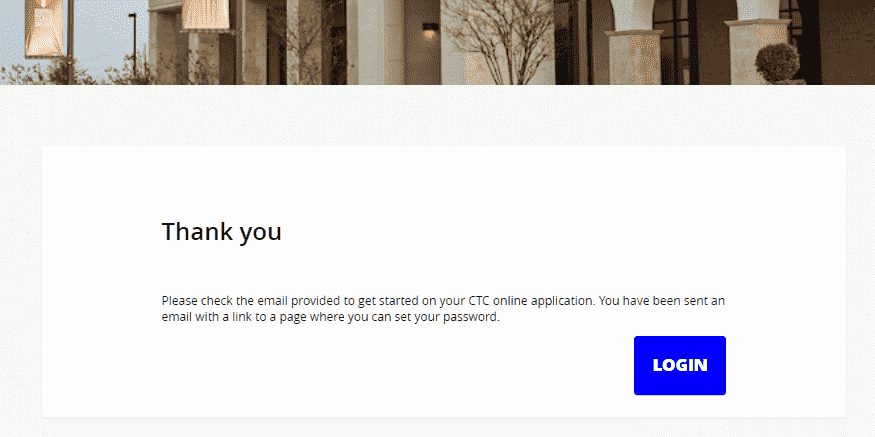The width and height of the screenshot is (875, 437).
Task: Click the gray background below the card
Action: click(437, 428)
